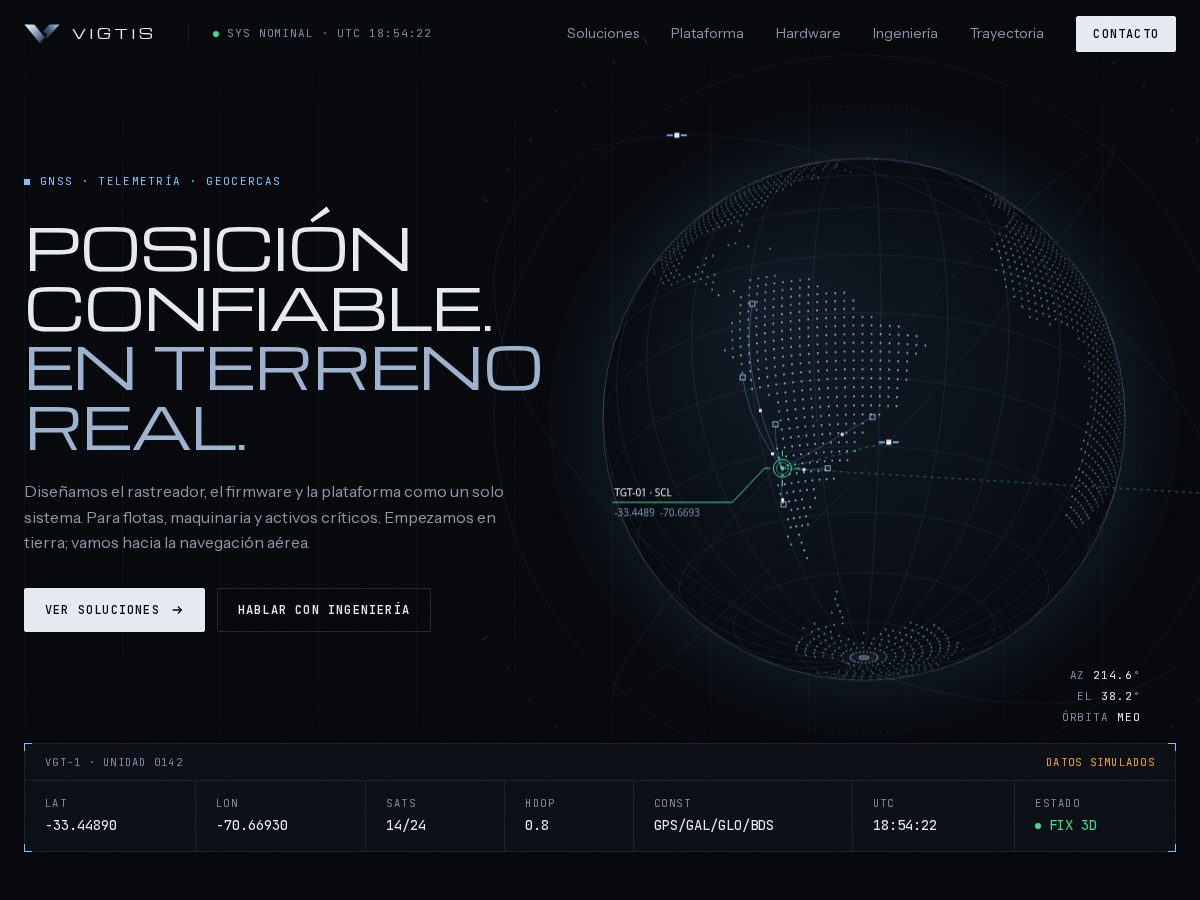Click the EN TERRENO REAL headline
The width and height of the screenshot is (1200, 900).
click(x=282, y=398)
